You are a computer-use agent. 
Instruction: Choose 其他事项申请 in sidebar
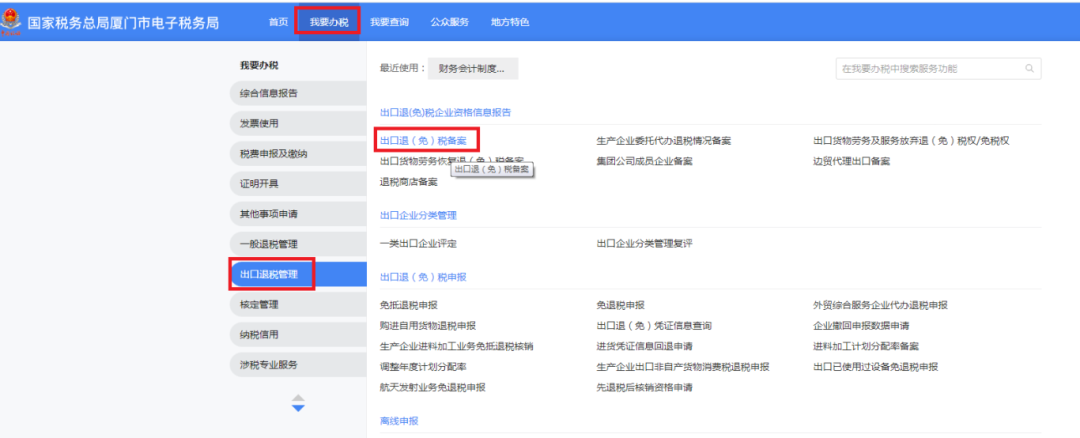point(298,213)
